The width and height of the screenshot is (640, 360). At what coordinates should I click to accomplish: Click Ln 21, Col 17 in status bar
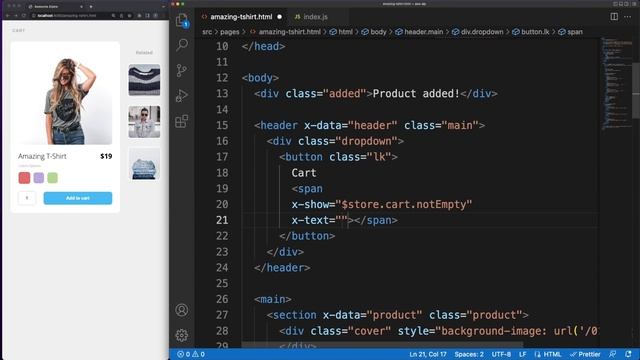pyautogui.click(x=428, y=354)
